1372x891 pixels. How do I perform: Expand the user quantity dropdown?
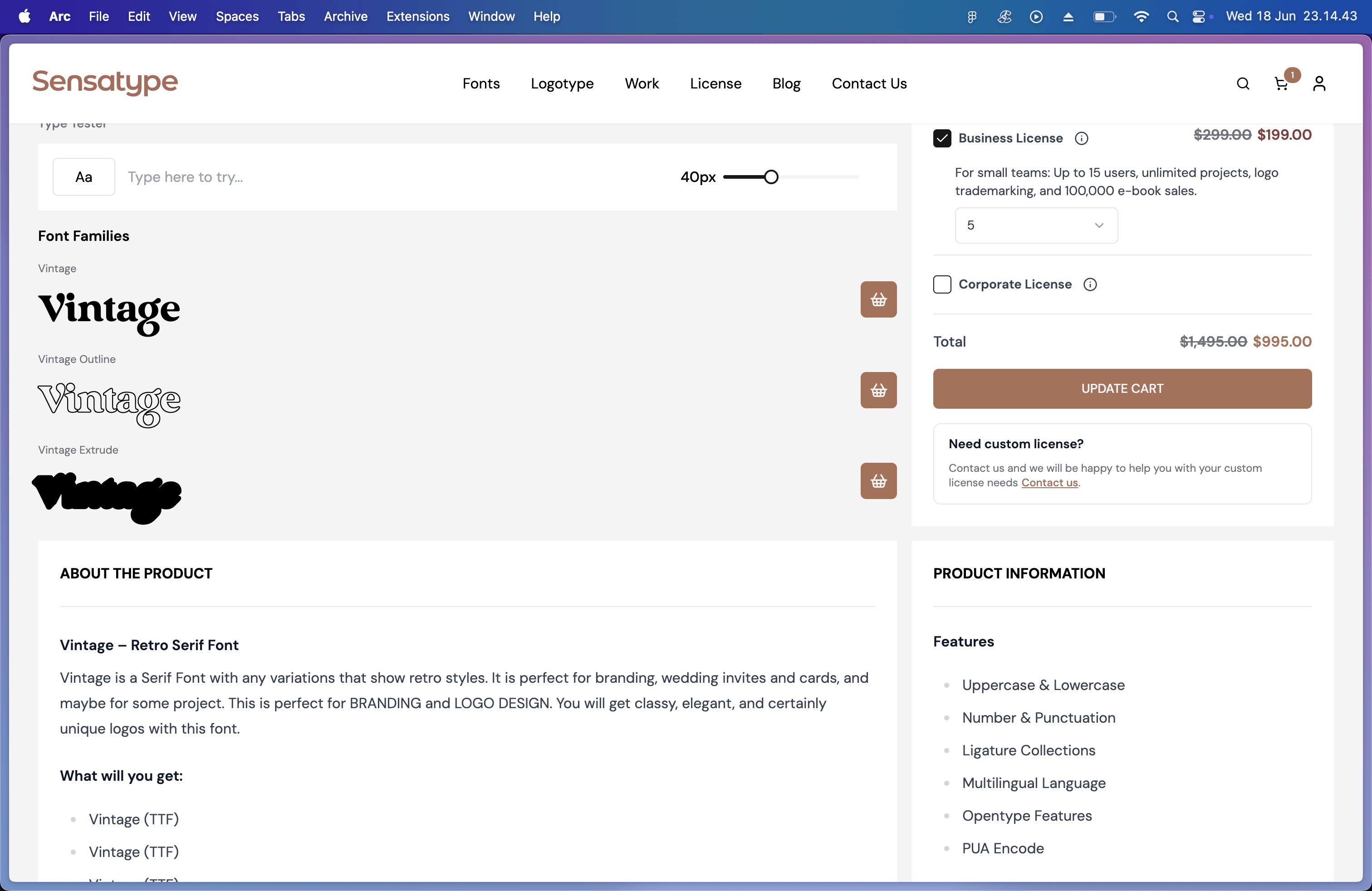pyautogui.click(x=1036, y=225)
